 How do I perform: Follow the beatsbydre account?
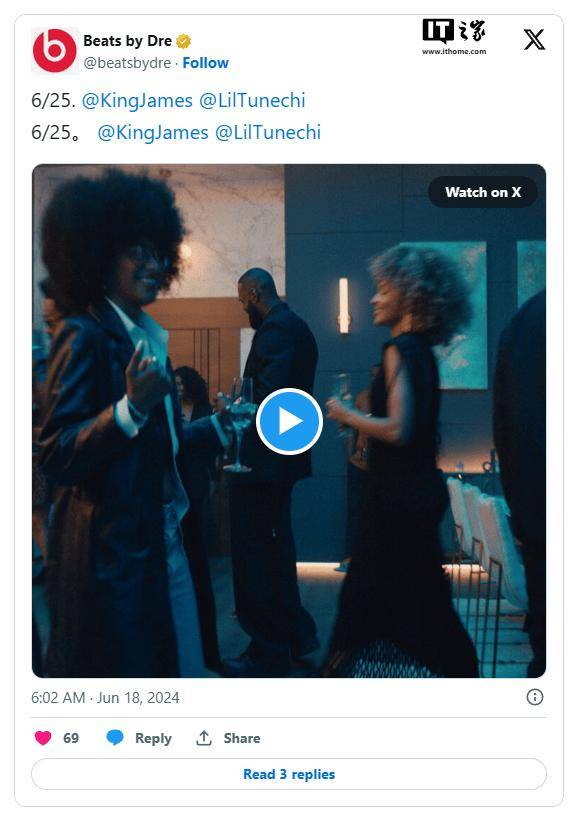point(206,63)
